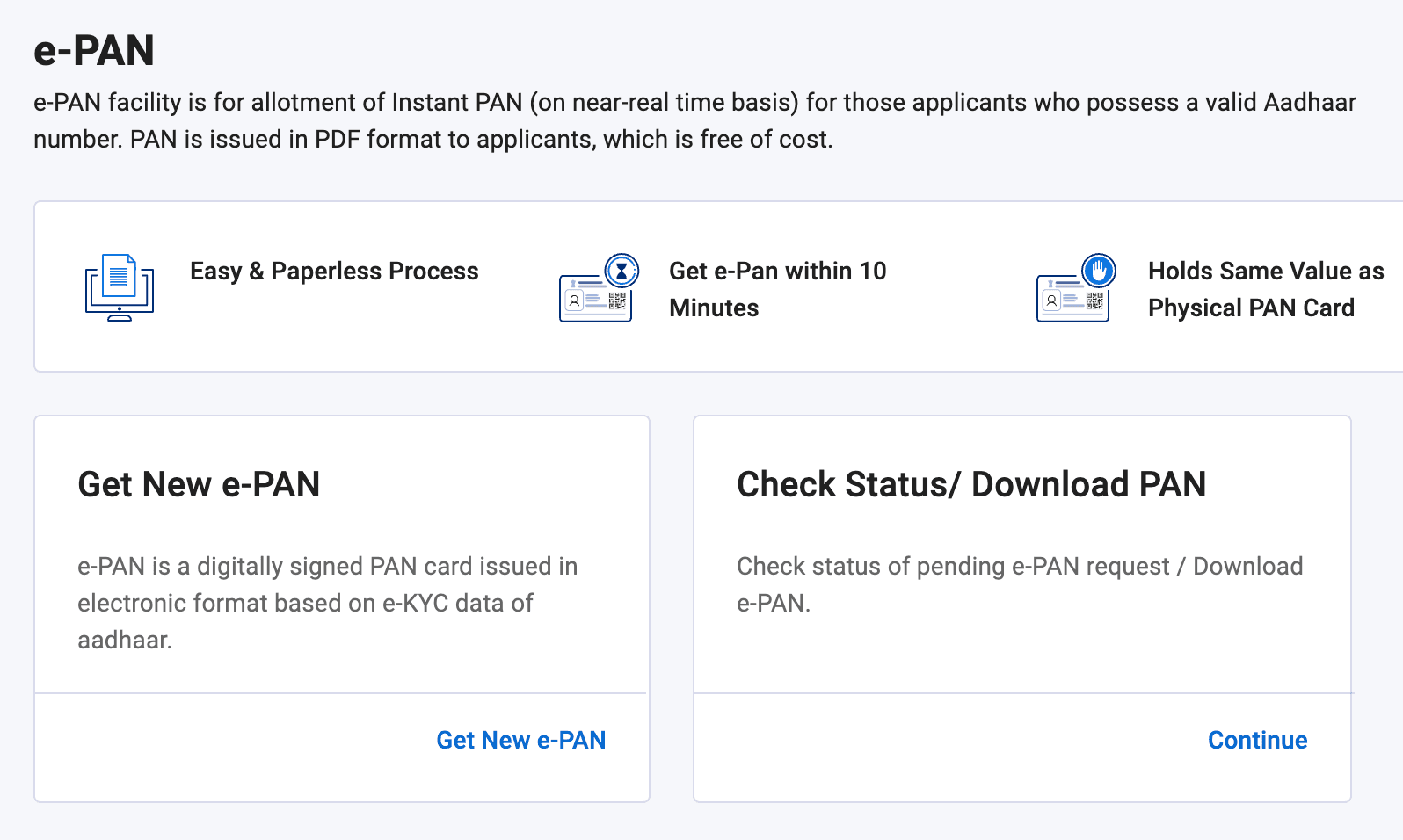Screen dimensions: 1403x840
Task: Click the hourglass badge icon
Action: [x=622, y=271]
